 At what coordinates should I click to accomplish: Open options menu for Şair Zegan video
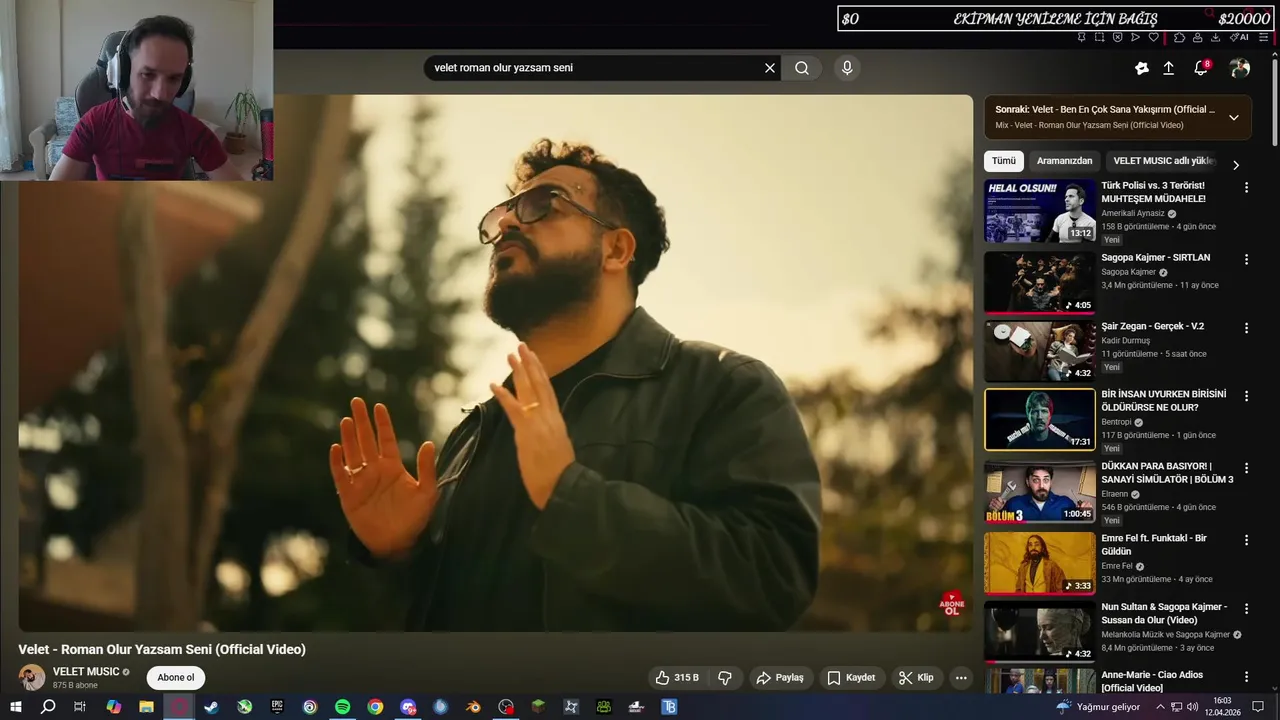pyautogui.click(x=1246, y=327)
